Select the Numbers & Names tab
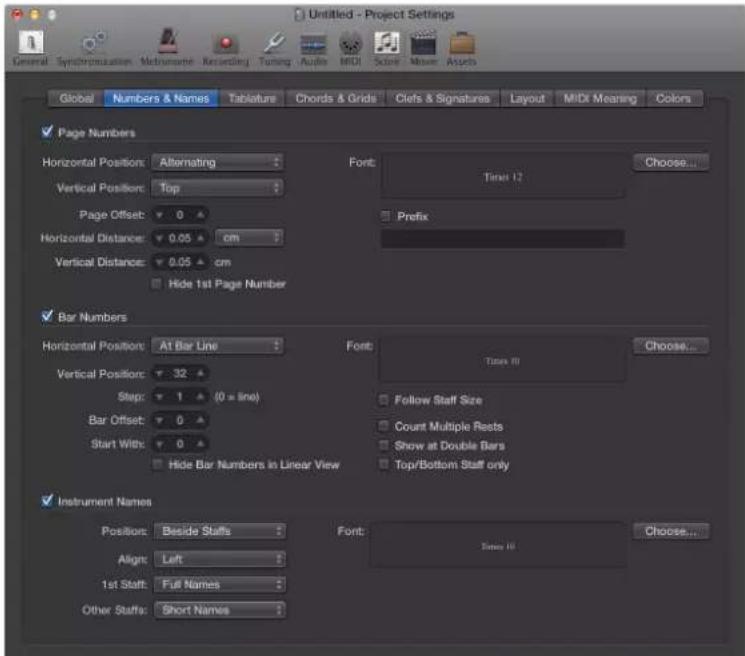This screenshot has width=745, height=656. coord(161,98)
